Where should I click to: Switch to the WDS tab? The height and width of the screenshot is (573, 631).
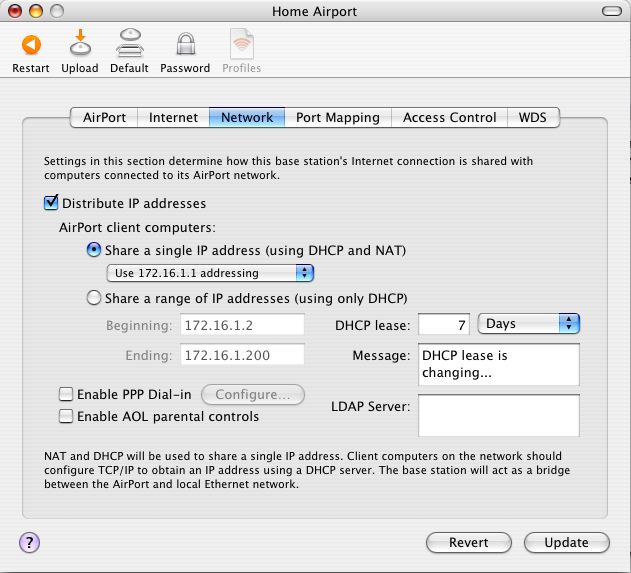point(533,117)
